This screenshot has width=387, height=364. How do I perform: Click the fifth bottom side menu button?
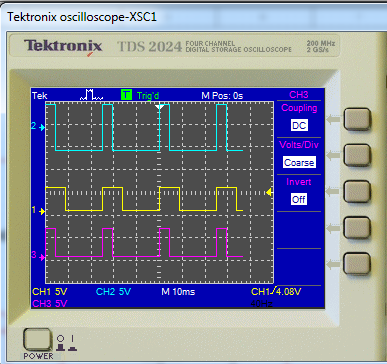357,264
